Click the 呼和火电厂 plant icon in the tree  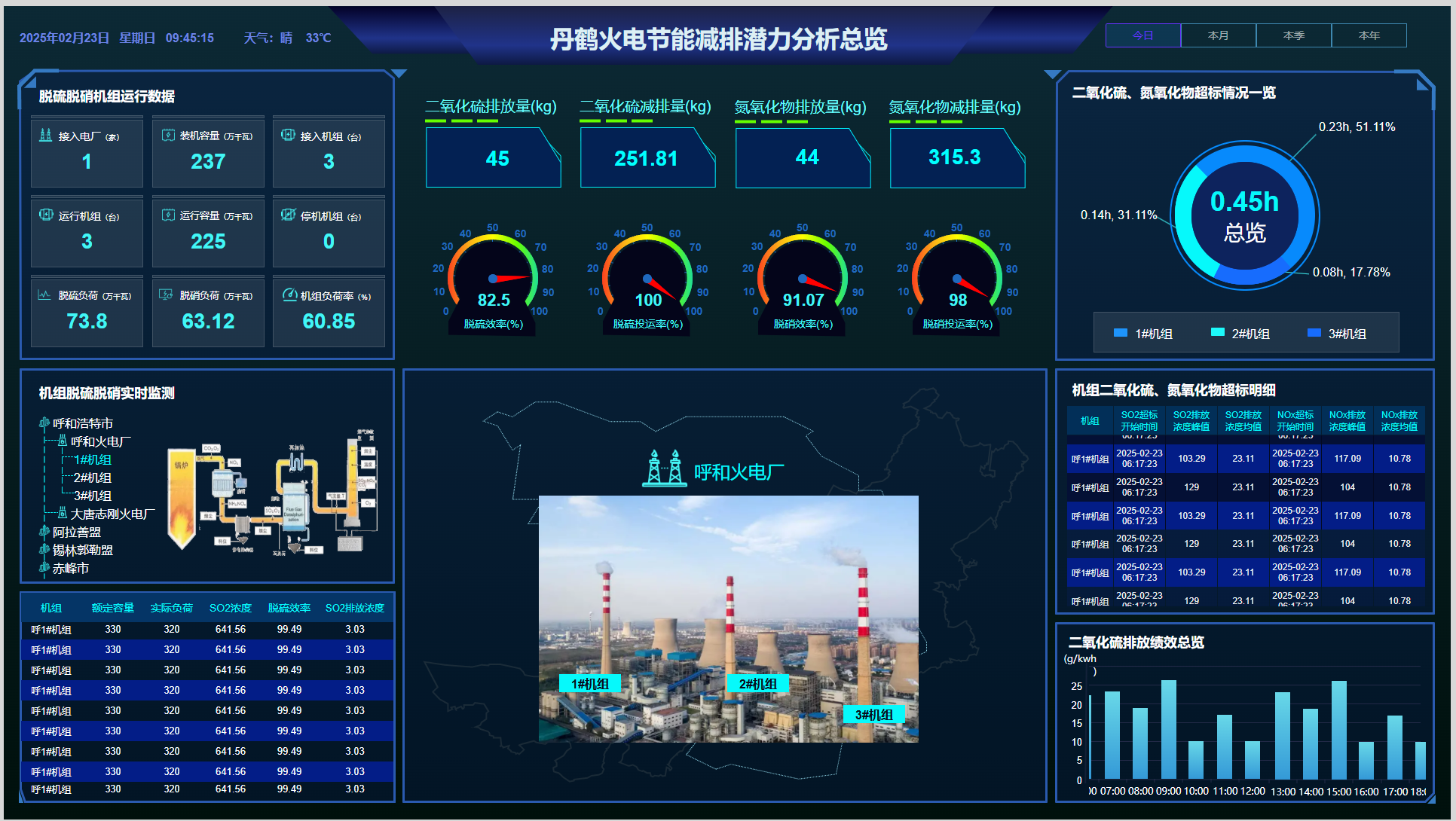point(63,441)
